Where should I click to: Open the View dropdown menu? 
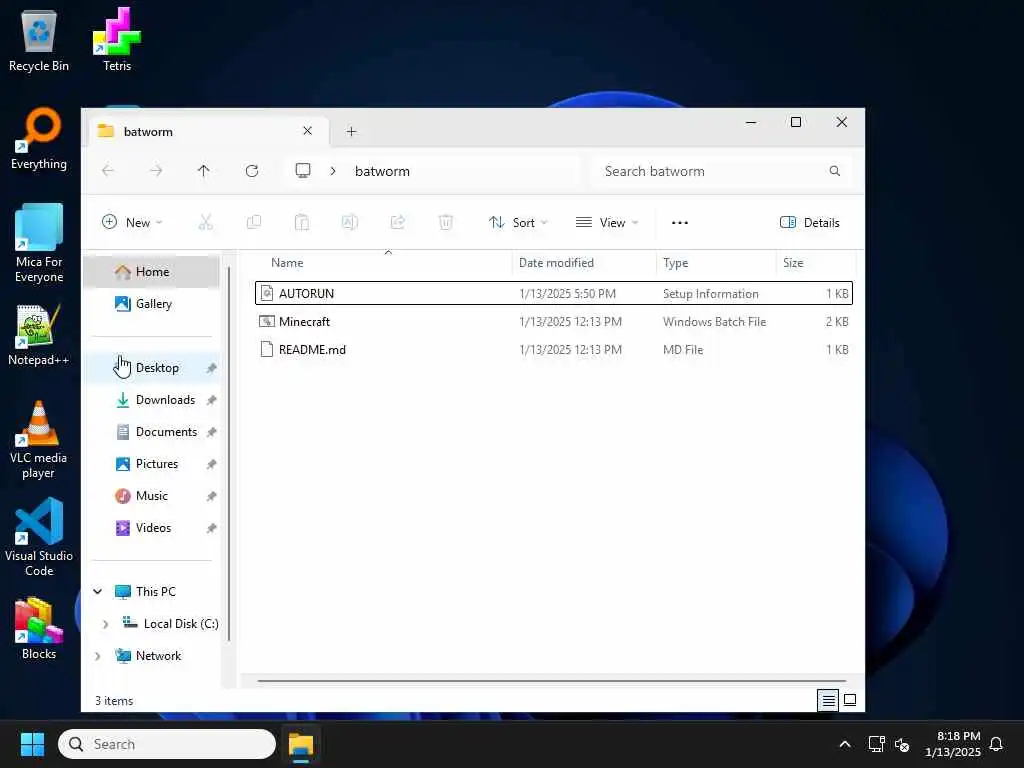click(607, 223)
